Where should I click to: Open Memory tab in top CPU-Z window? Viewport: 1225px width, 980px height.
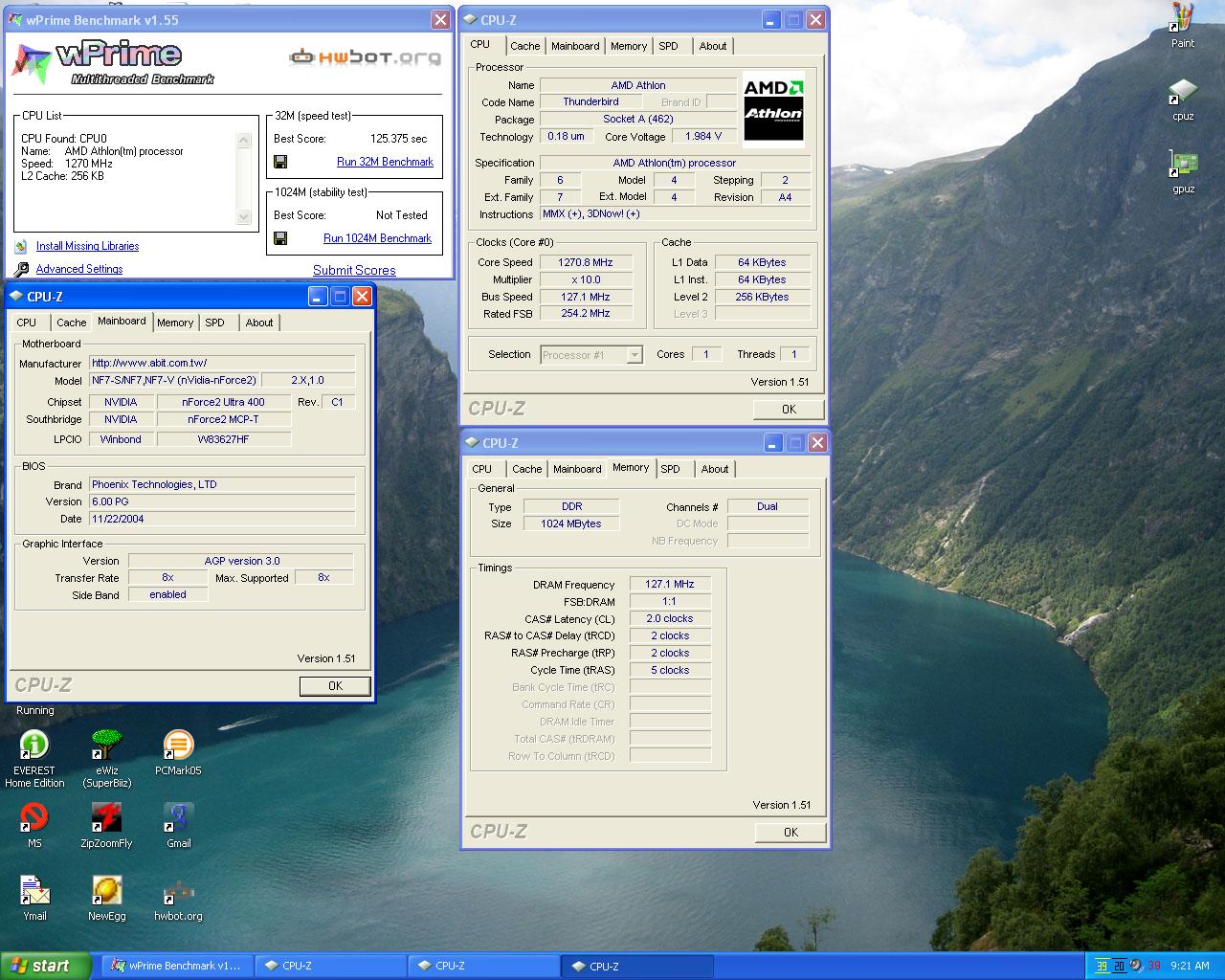tap(629, 46)
